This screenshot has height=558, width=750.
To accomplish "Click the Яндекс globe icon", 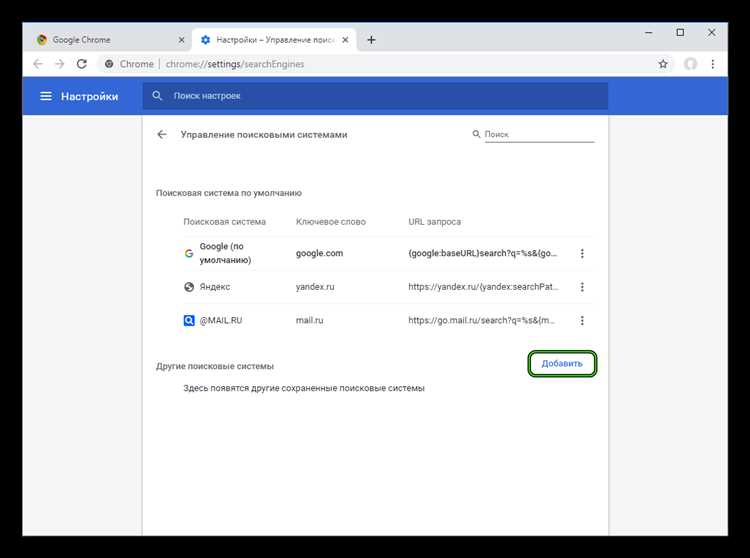I will point(189,287).
